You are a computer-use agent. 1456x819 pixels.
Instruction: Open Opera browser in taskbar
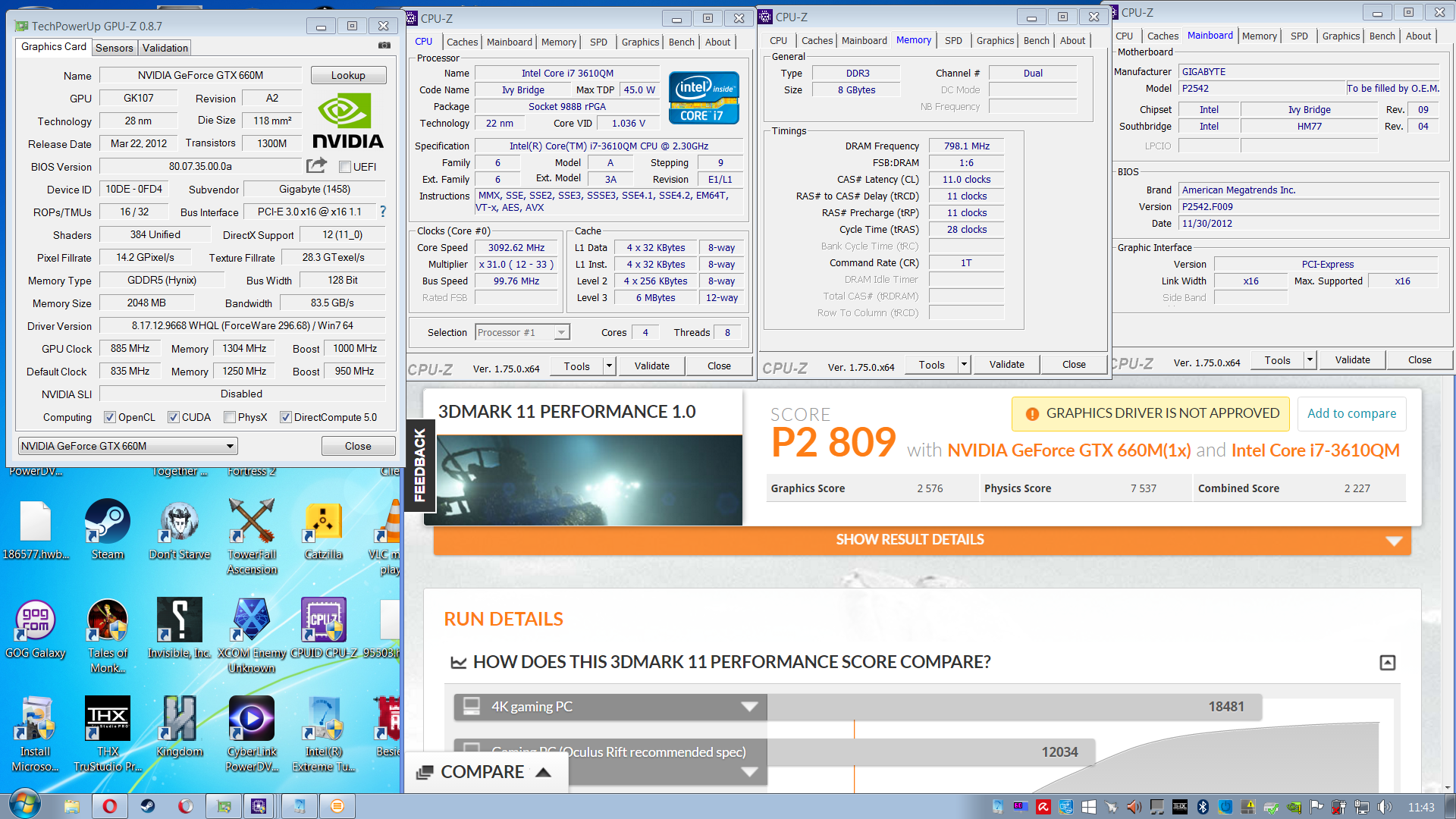[110, 806]
